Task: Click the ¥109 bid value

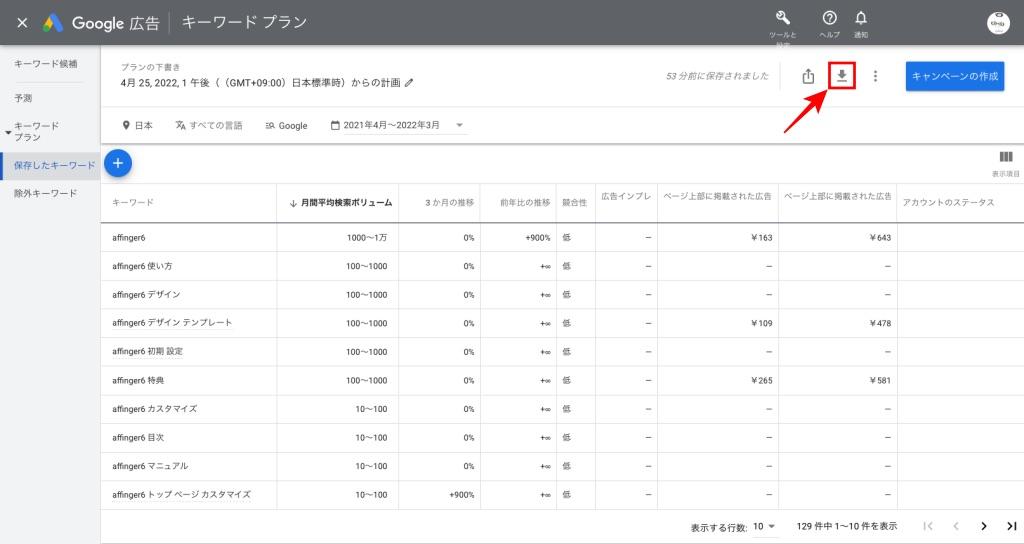Action: 761,323
